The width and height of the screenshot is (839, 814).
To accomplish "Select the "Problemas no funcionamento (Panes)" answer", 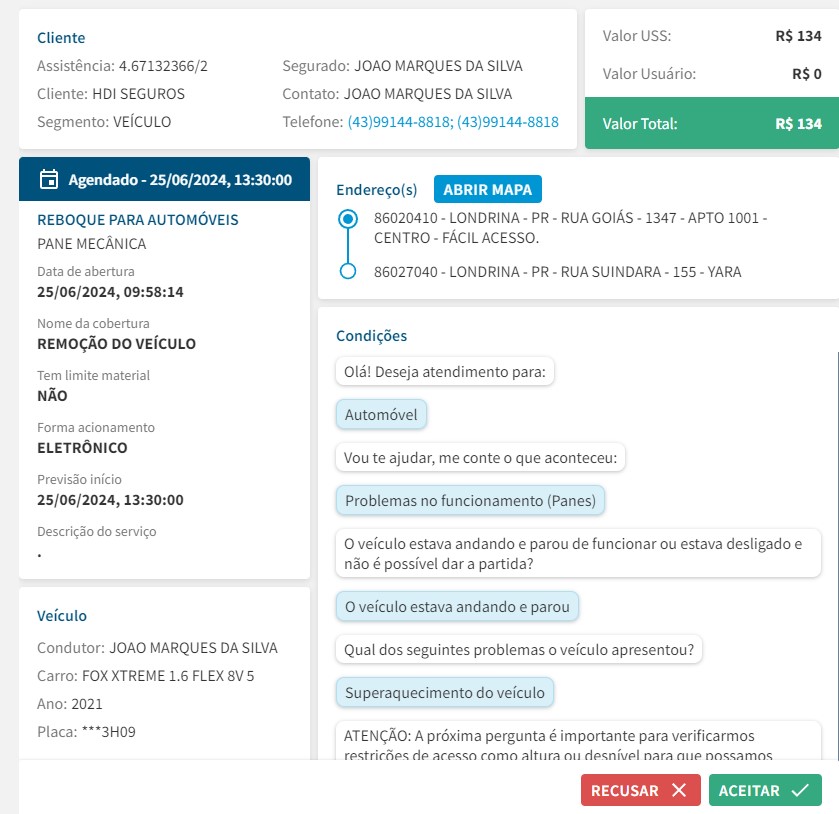I will (470, 501).
